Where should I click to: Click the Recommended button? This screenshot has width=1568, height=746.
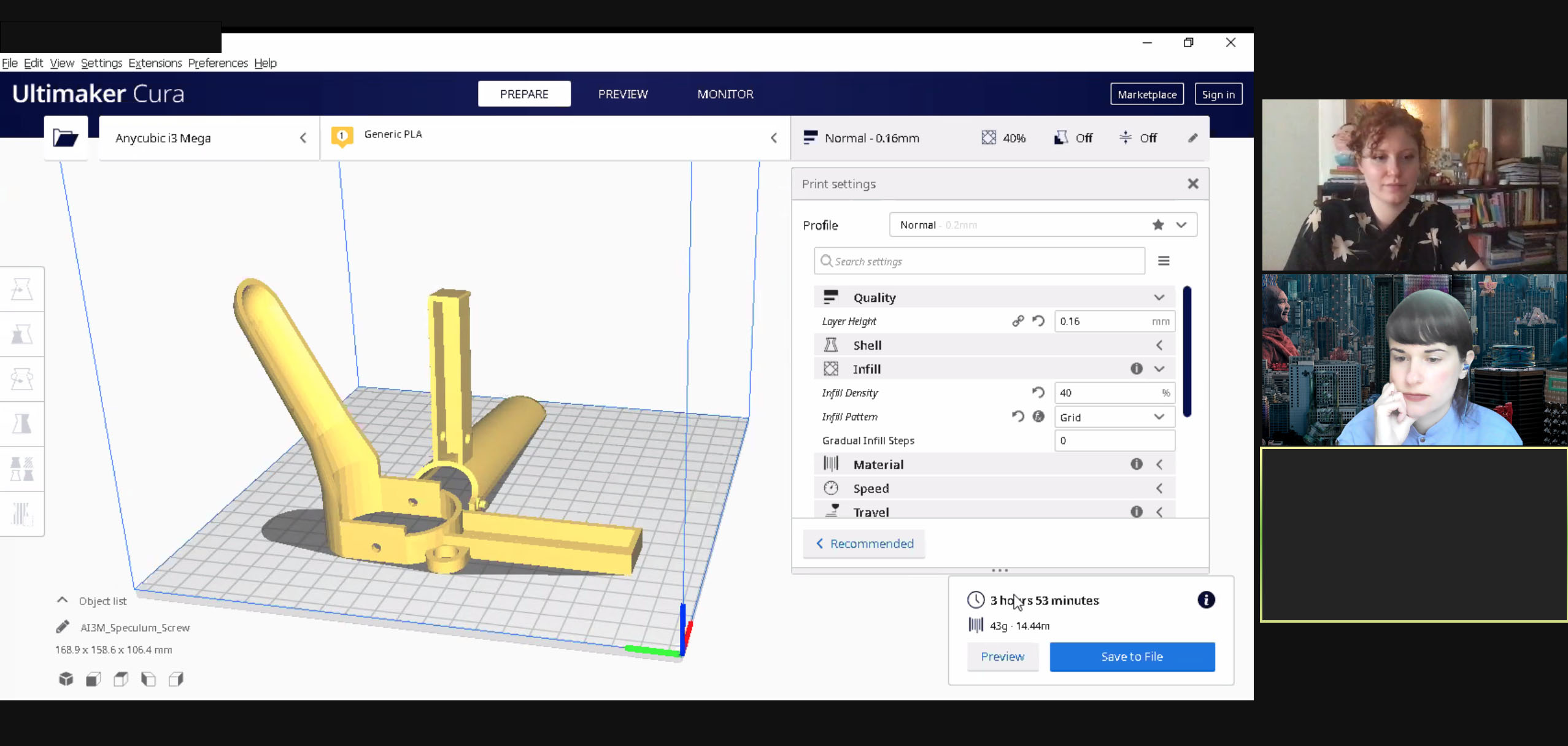[x=864, y=544]
